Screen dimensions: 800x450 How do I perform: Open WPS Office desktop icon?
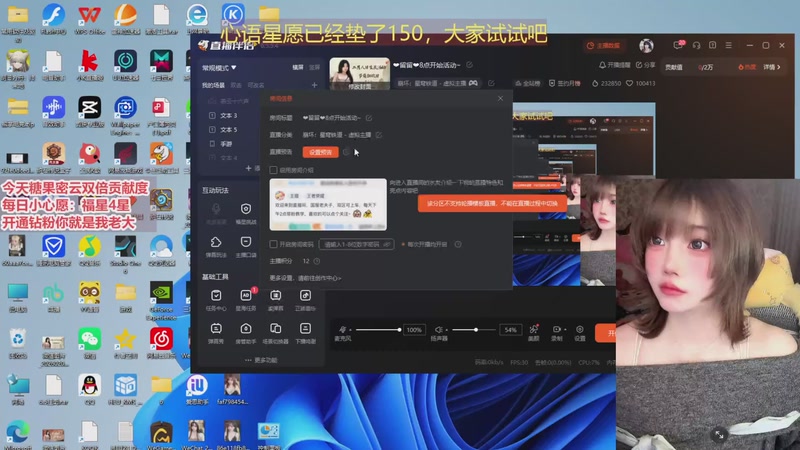[90, 19]
